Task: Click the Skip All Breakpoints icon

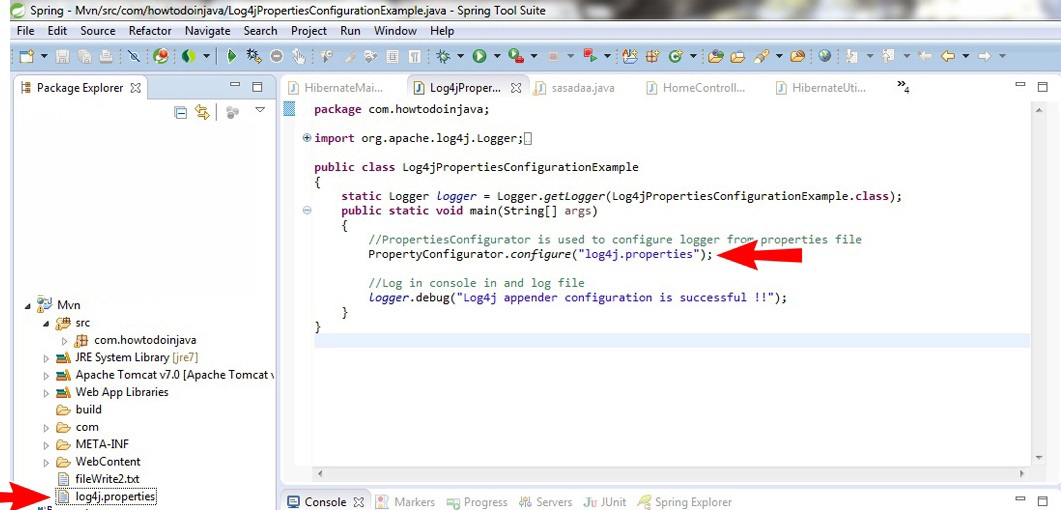Action: coord(133,56)
